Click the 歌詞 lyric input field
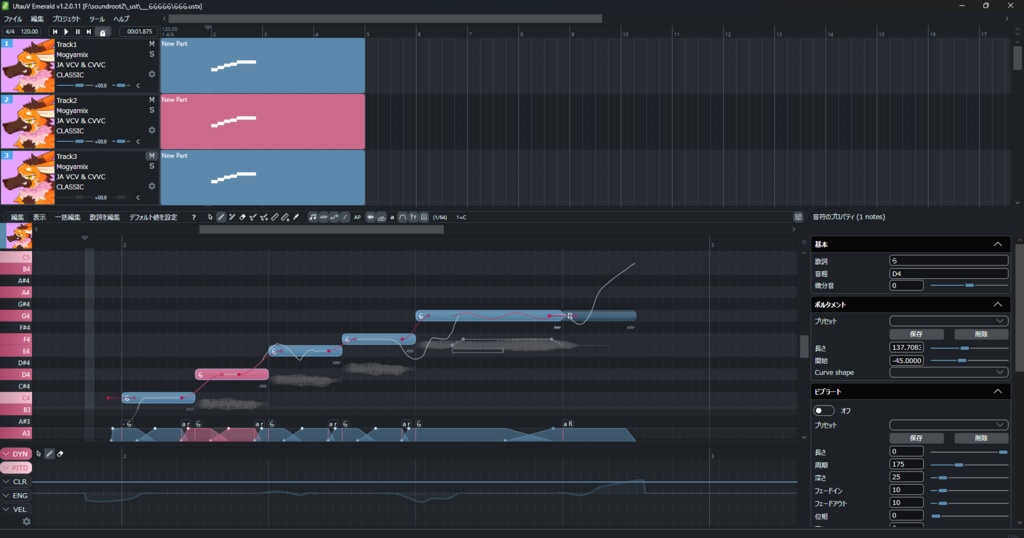Image resolution: width=1024 pixels, height=538 pixels. (948, 260)
